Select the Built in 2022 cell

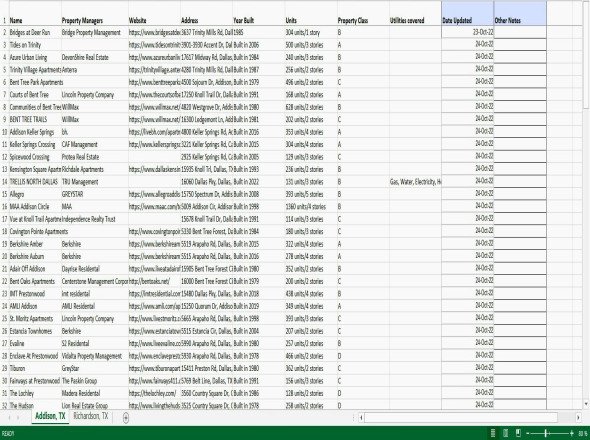pyautogui.click(x=259, y=182)
